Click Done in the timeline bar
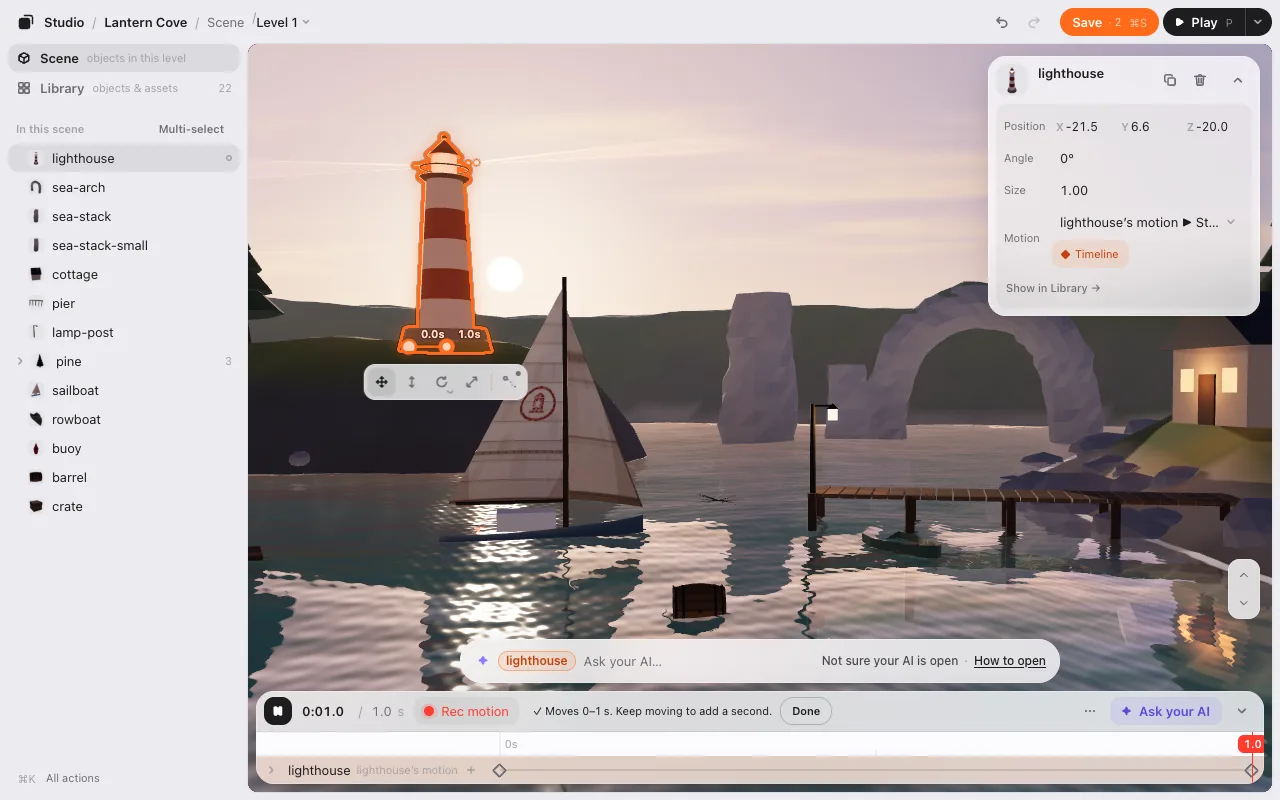Viewport: 1280px width, 800px height. [806, 711]
